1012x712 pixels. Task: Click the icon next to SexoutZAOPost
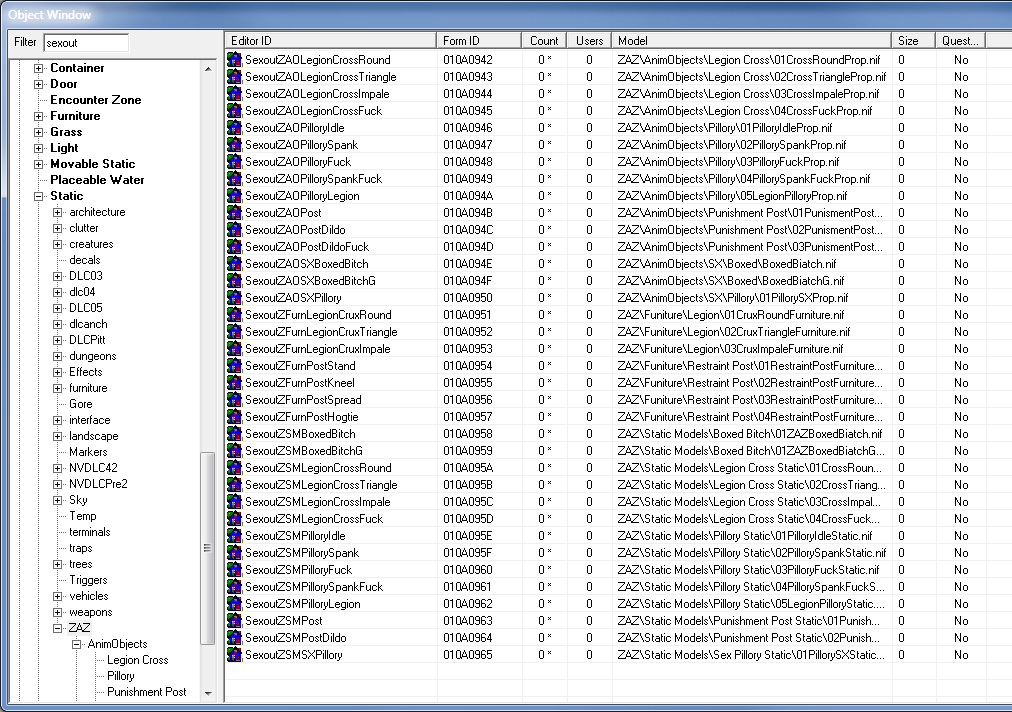point(235,213)
